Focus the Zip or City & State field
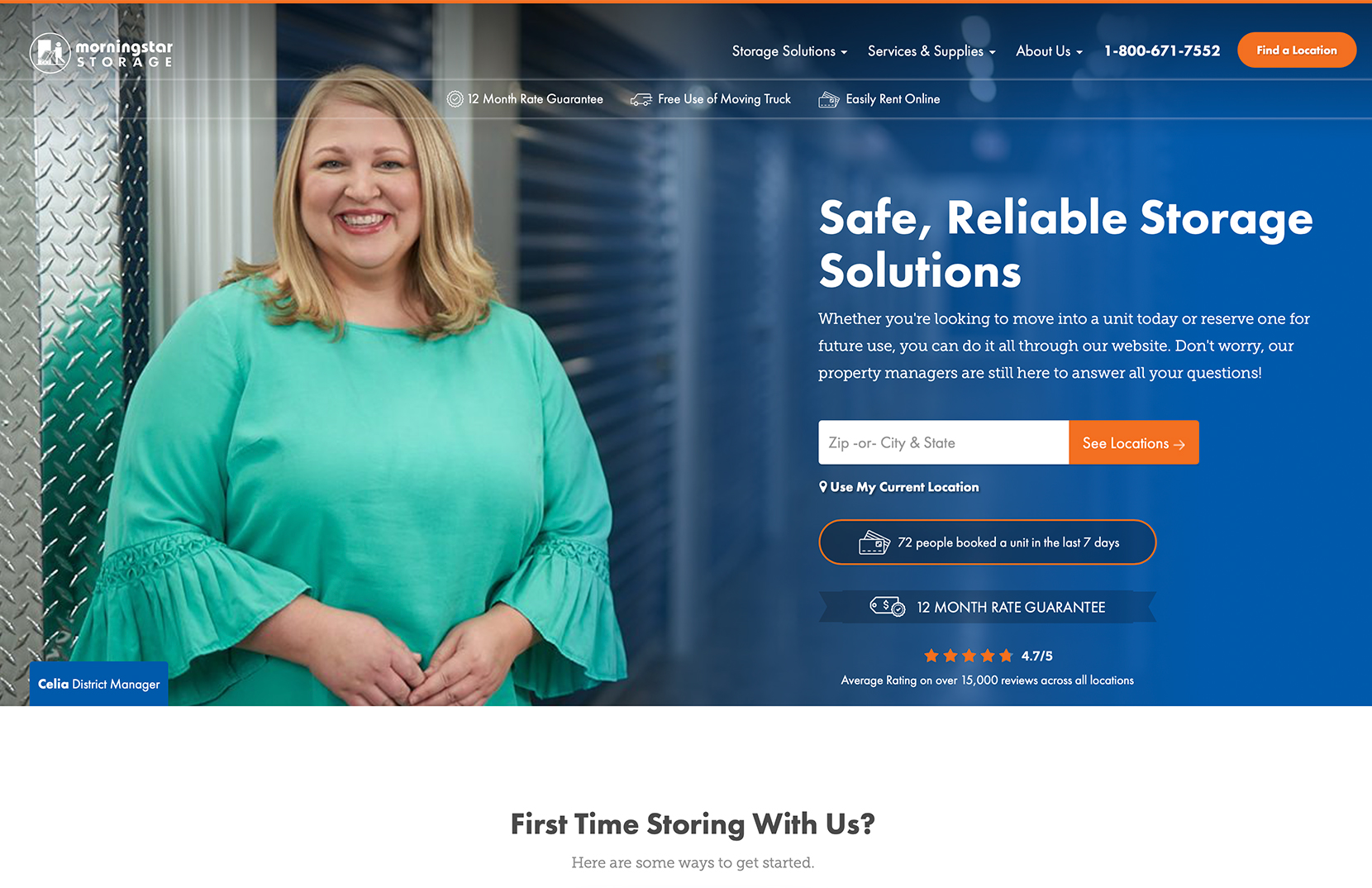 click(x=944, y=443)
